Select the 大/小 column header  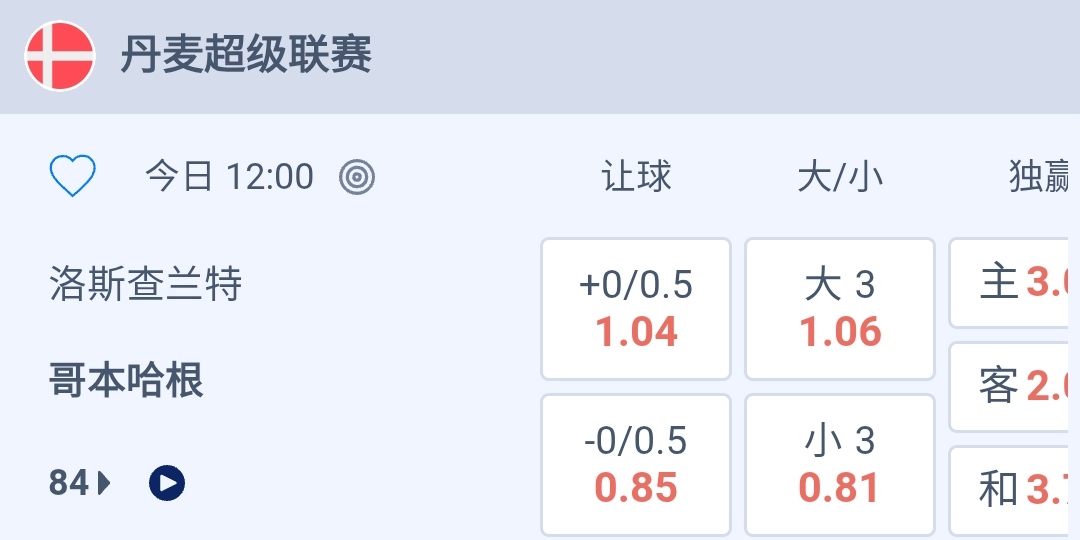[840, 177]
